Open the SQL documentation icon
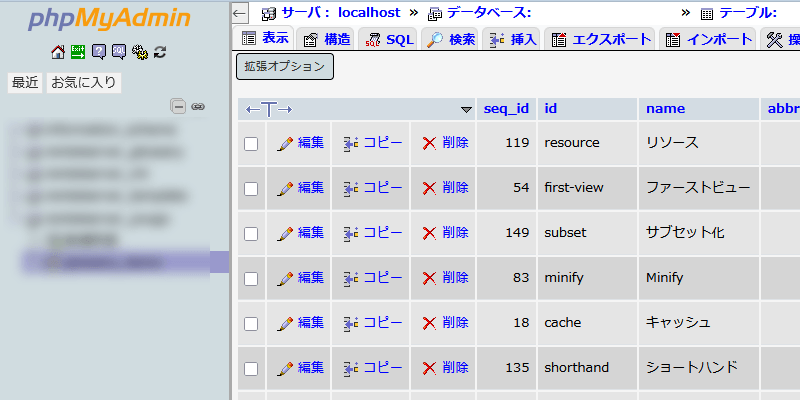The image size is (800, 400). (x=119, y=52)
